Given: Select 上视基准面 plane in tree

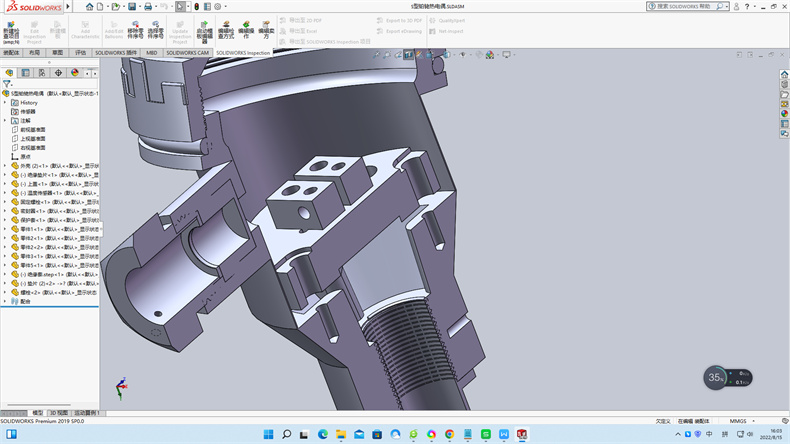Looking at the screenshot, I should [32, 138].
